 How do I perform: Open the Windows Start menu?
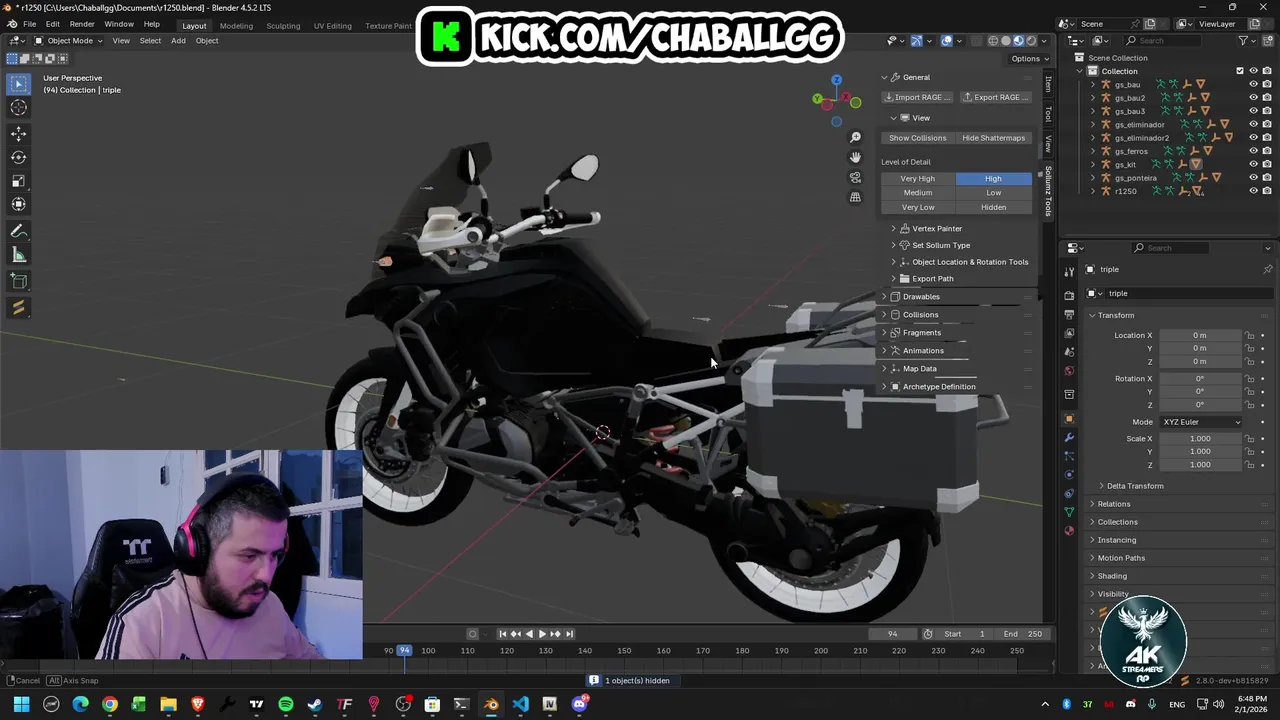point(21,705)
